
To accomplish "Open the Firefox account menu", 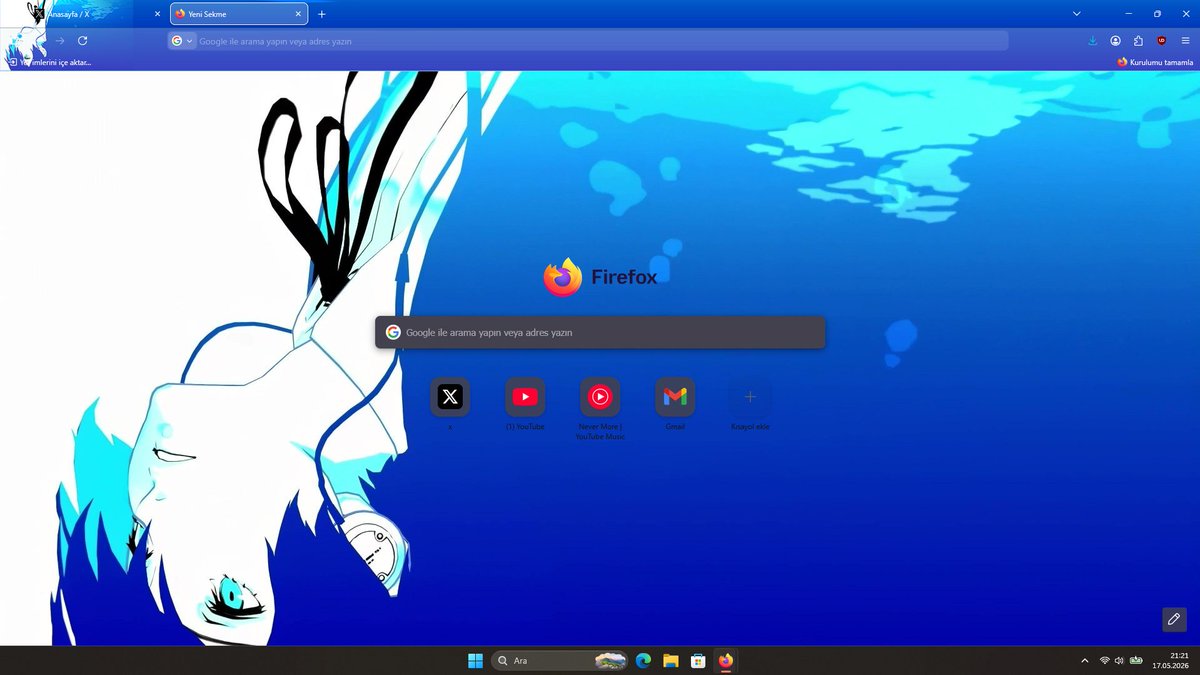I will coord(1115,41).
